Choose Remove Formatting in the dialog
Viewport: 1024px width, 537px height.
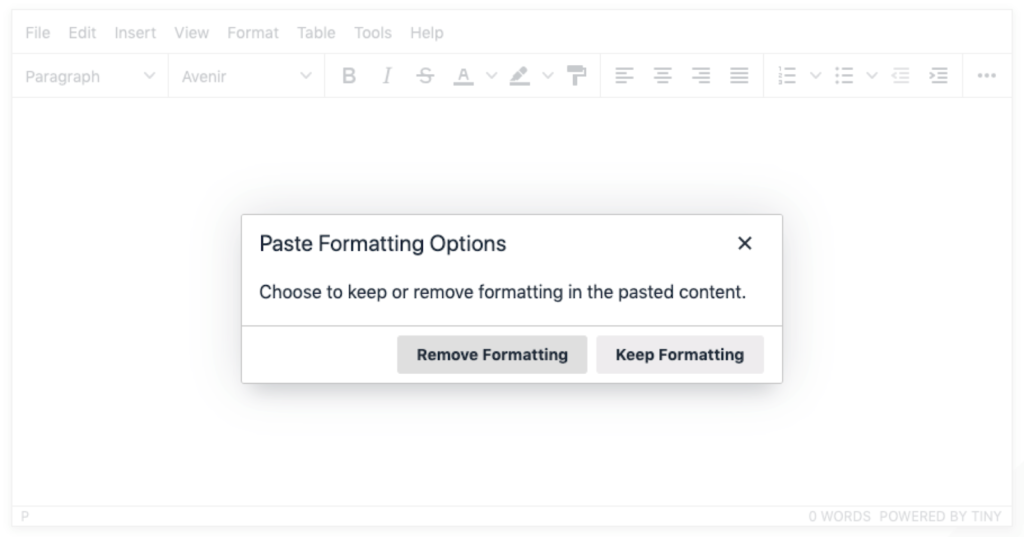pyautogui.click(x=492, y=355)
